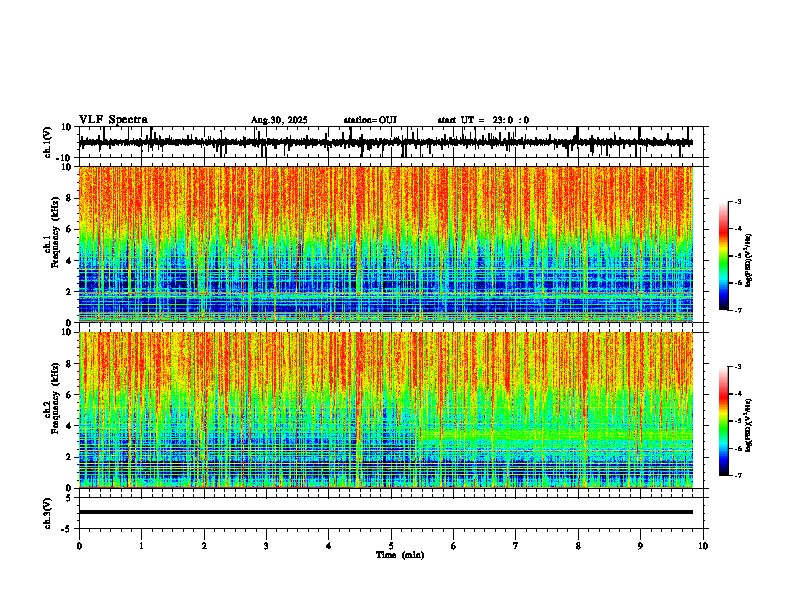Screen dimensions: 792x612
Task: Click the "4" kHz tick of ch.2 spectrogram
Action: (x=69, y=426)
